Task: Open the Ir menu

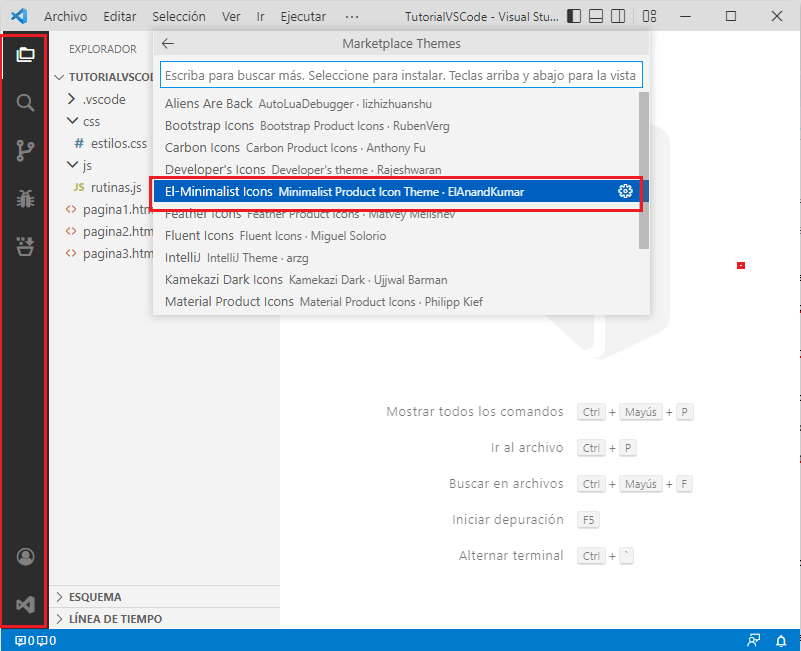Action: pos(261,17)
